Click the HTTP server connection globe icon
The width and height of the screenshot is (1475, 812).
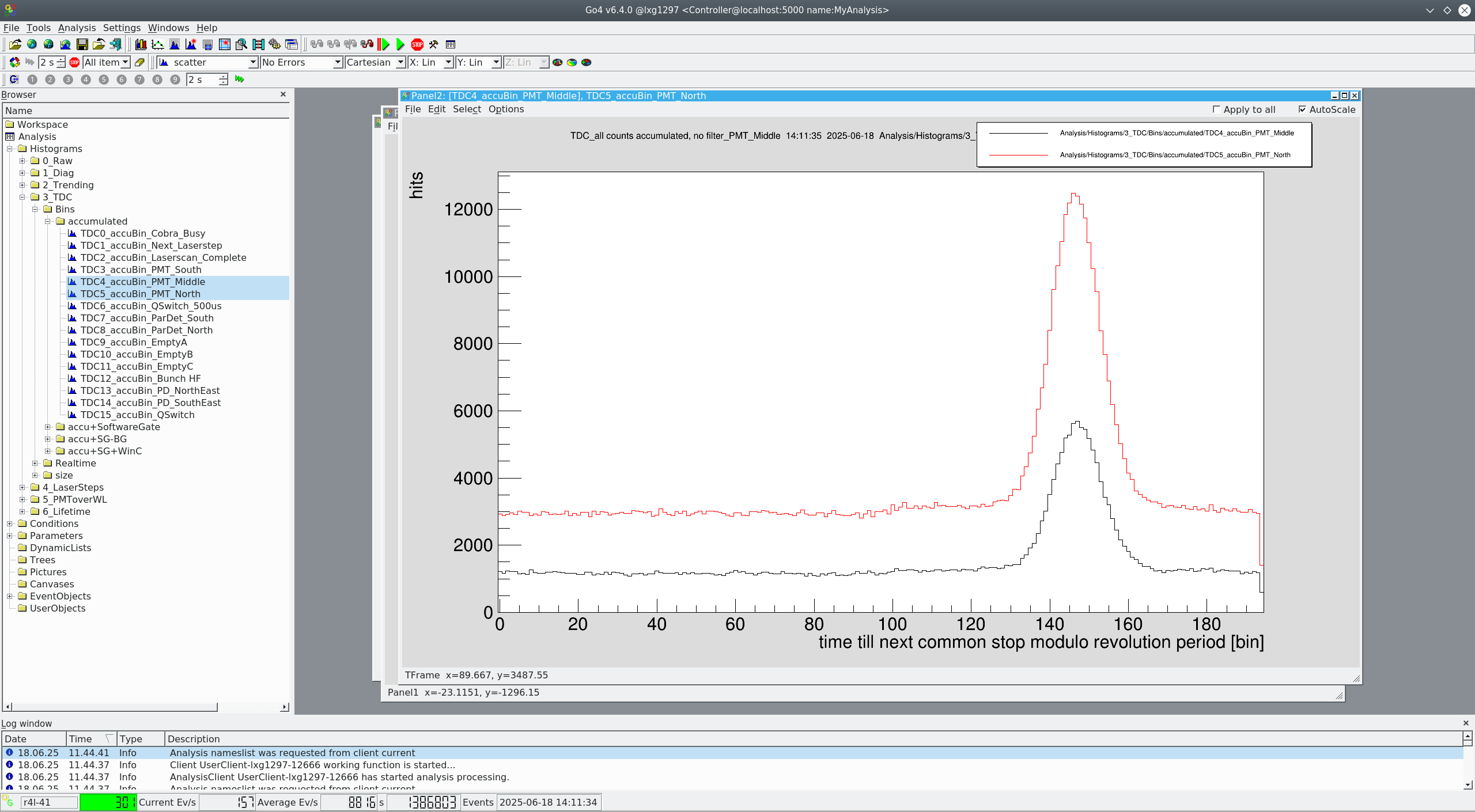tap(48, 44)
